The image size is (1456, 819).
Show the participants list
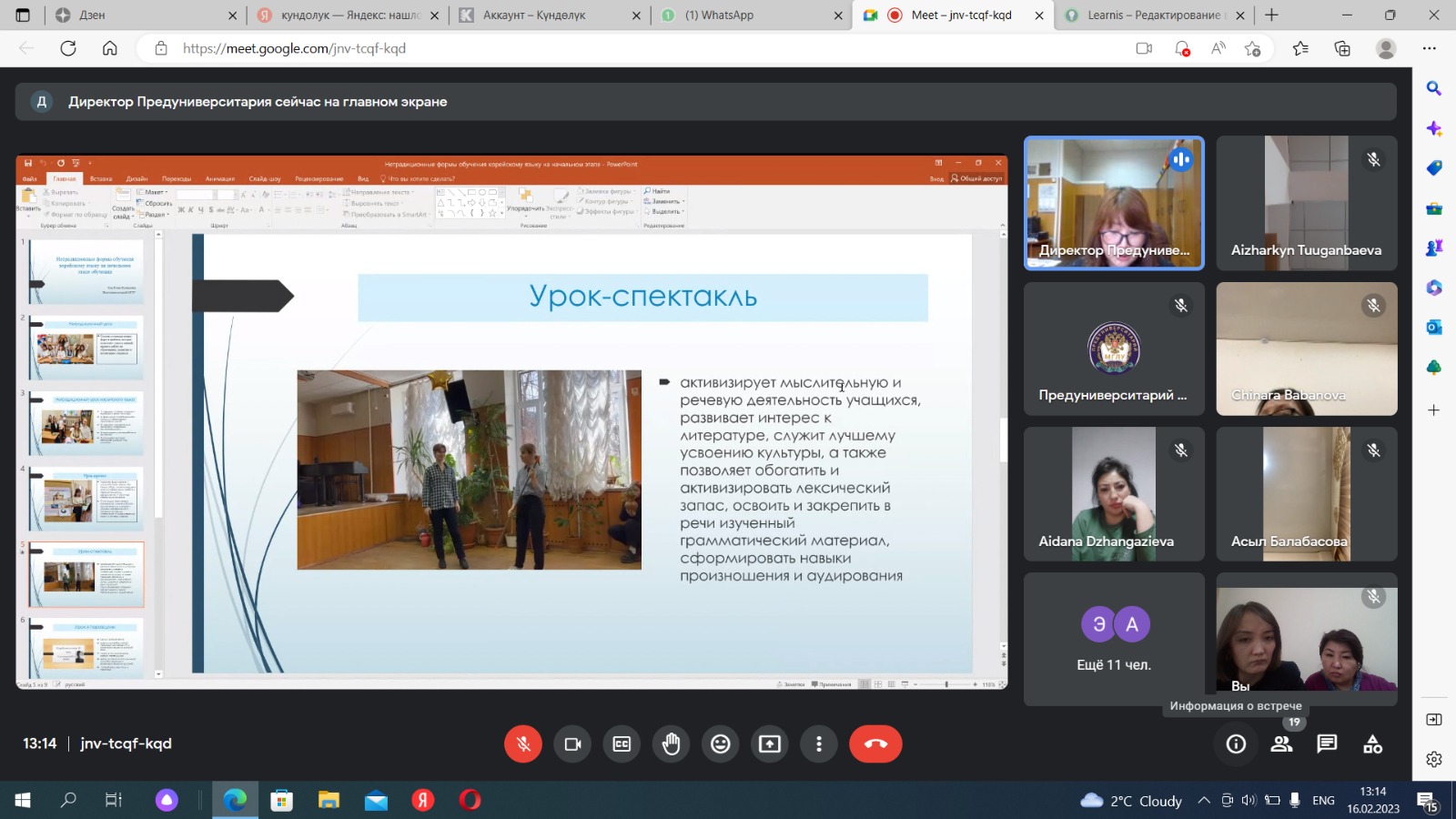click(x=1281, y=743)
